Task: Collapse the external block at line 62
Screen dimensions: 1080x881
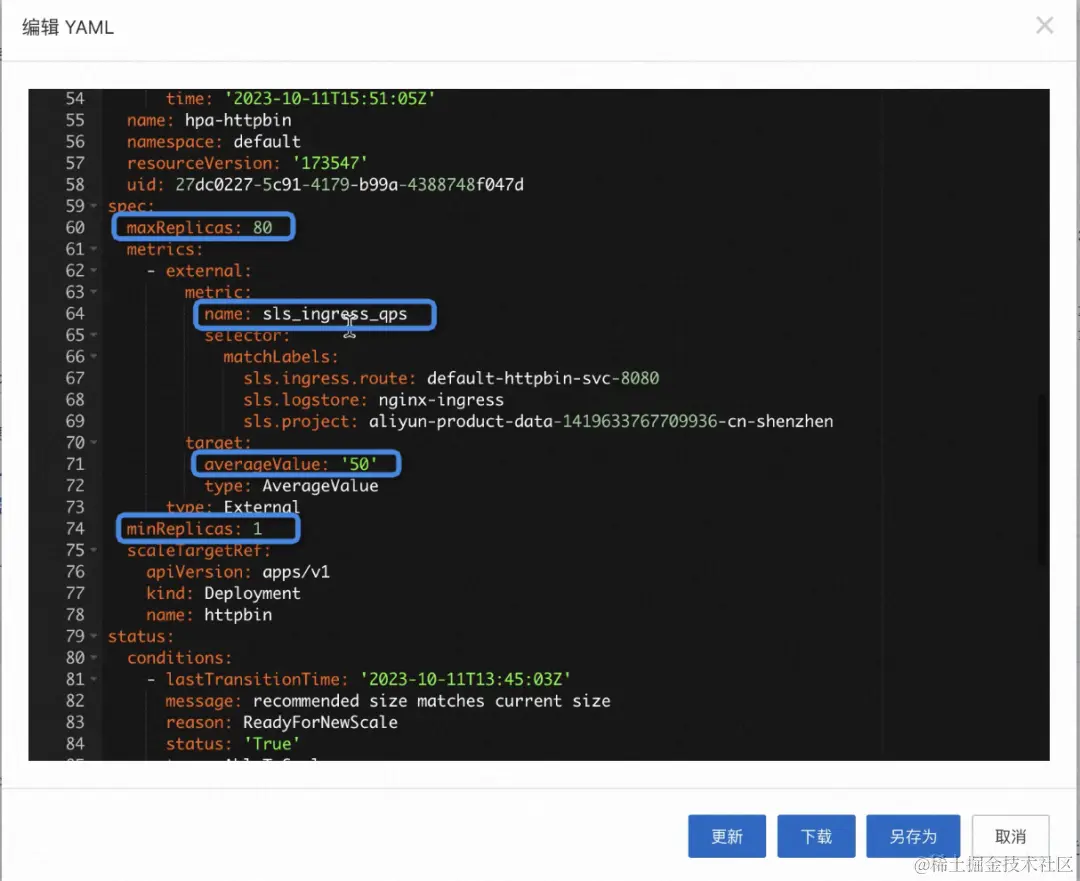Action: click(x=94, y=270)
